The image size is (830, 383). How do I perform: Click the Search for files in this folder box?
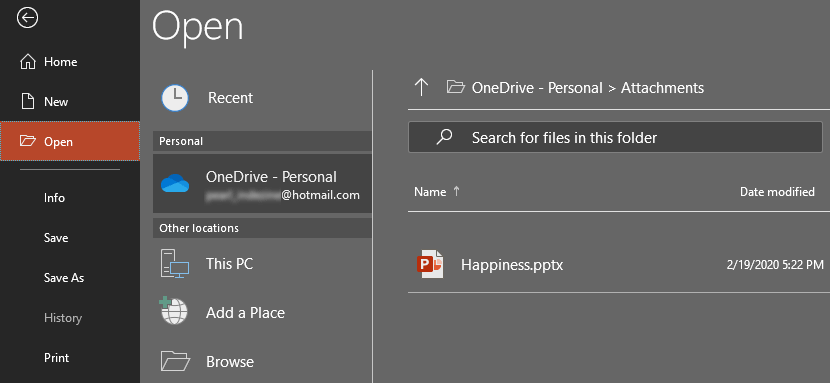(x=615, y=138)
